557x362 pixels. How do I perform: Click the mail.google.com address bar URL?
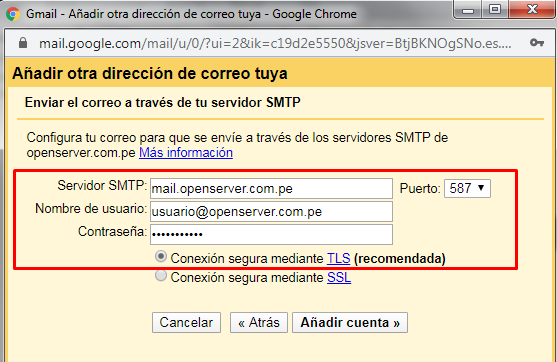coord(275,43)
